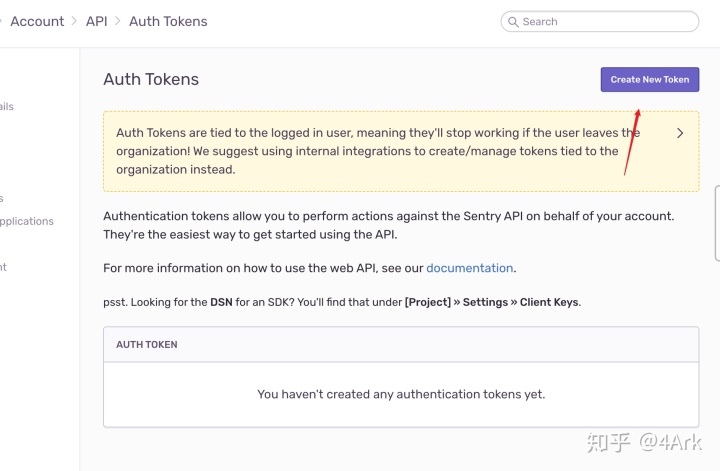This screenshot has width=720, height=471.
Task: Click the AUTH TOKEN table header
Action: click(146, 344)
